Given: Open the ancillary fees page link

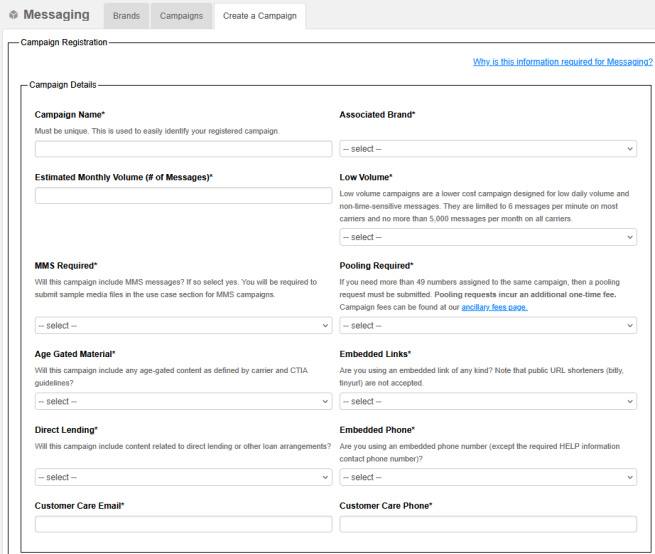Looking at the screenshot, I should pos(494,307).
